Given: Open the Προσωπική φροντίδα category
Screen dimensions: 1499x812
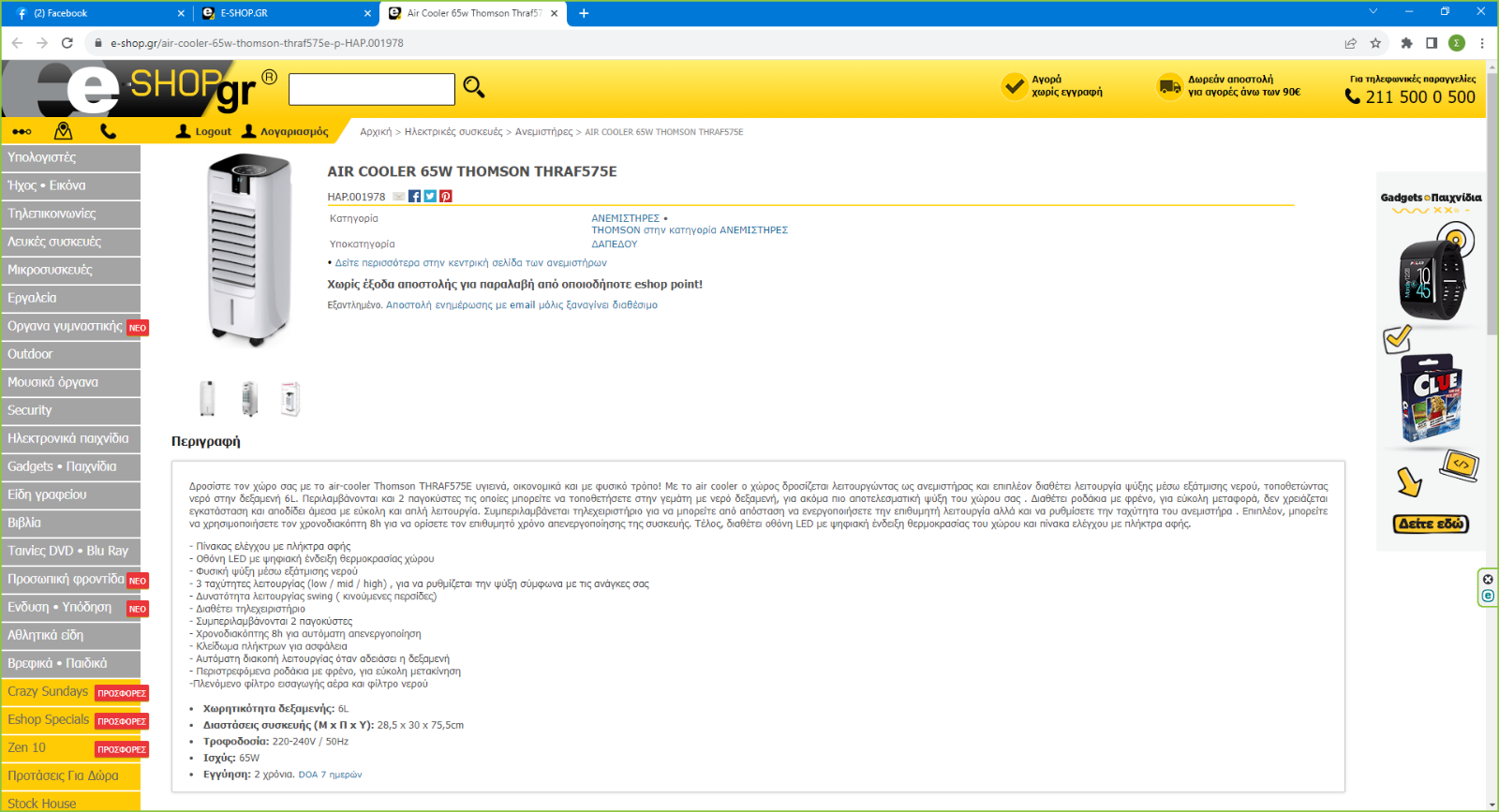Looking at the screenshot, I should point(71,579).
